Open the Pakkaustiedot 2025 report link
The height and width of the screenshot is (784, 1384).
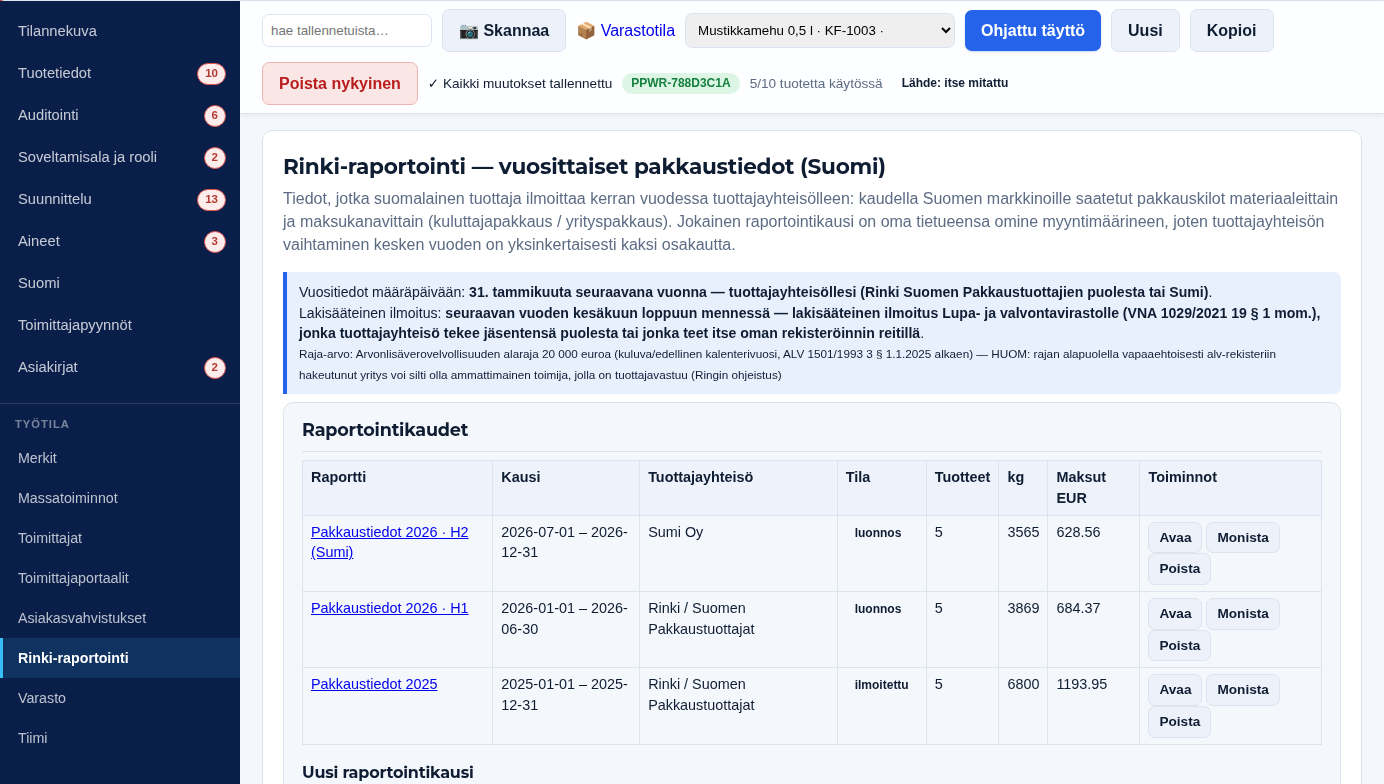pyautogui.click(x=374, y=684)
